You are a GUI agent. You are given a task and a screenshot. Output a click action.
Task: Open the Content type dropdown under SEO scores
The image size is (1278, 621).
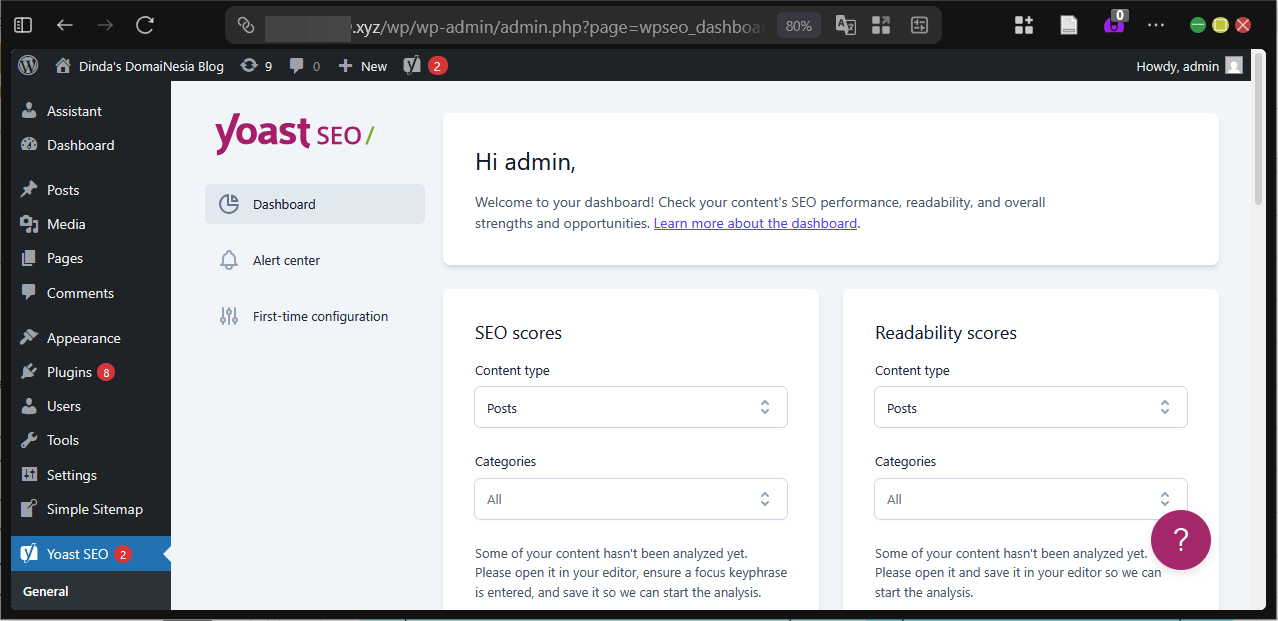coord(630,407)
